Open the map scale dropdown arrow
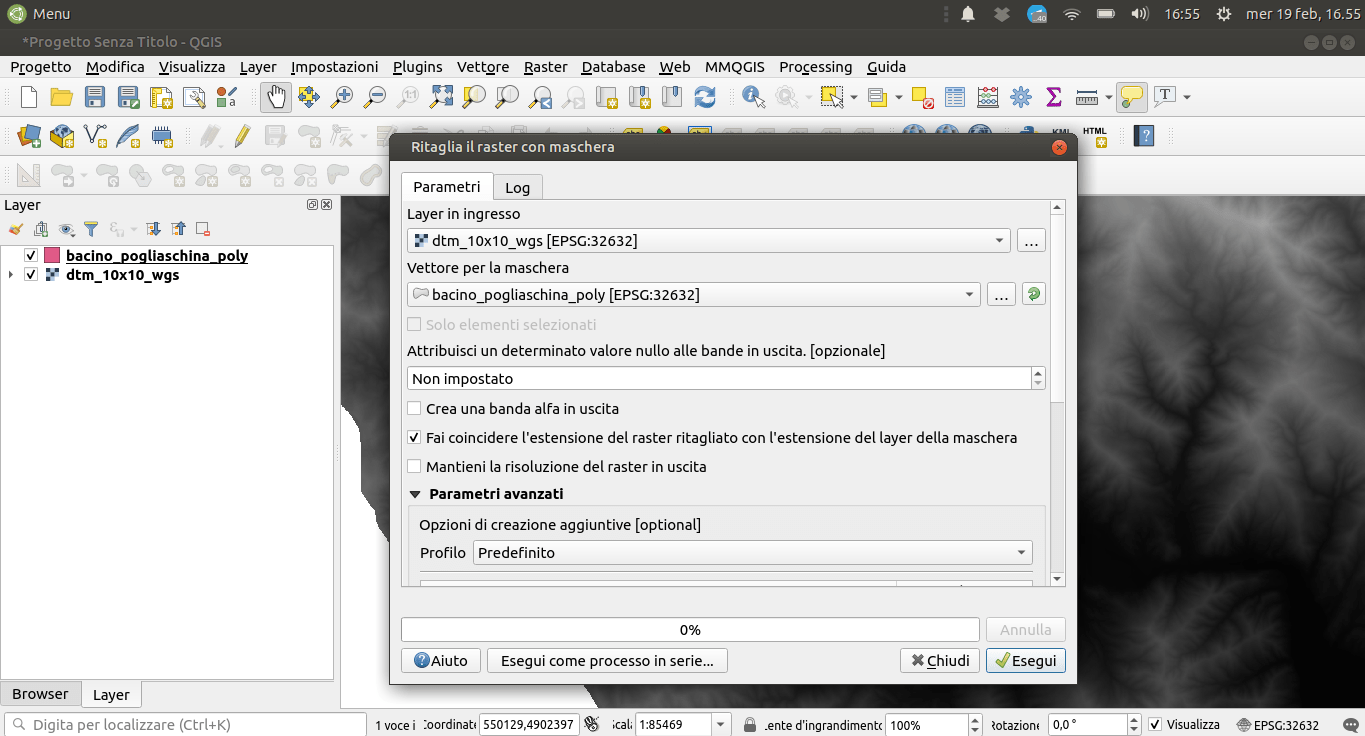The image size is (1365, 736). 722,725
